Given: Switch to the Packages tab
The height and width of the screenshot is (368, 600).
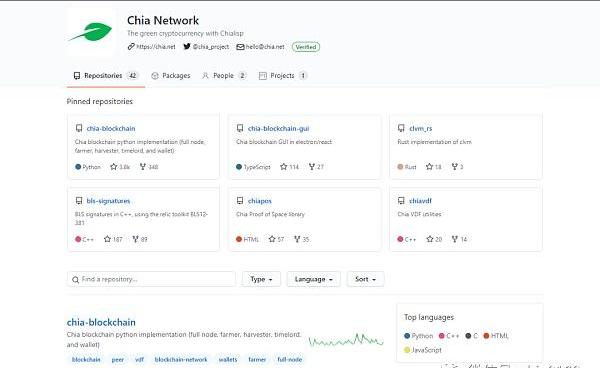Looking at the screenshot, I should [171, 76].
